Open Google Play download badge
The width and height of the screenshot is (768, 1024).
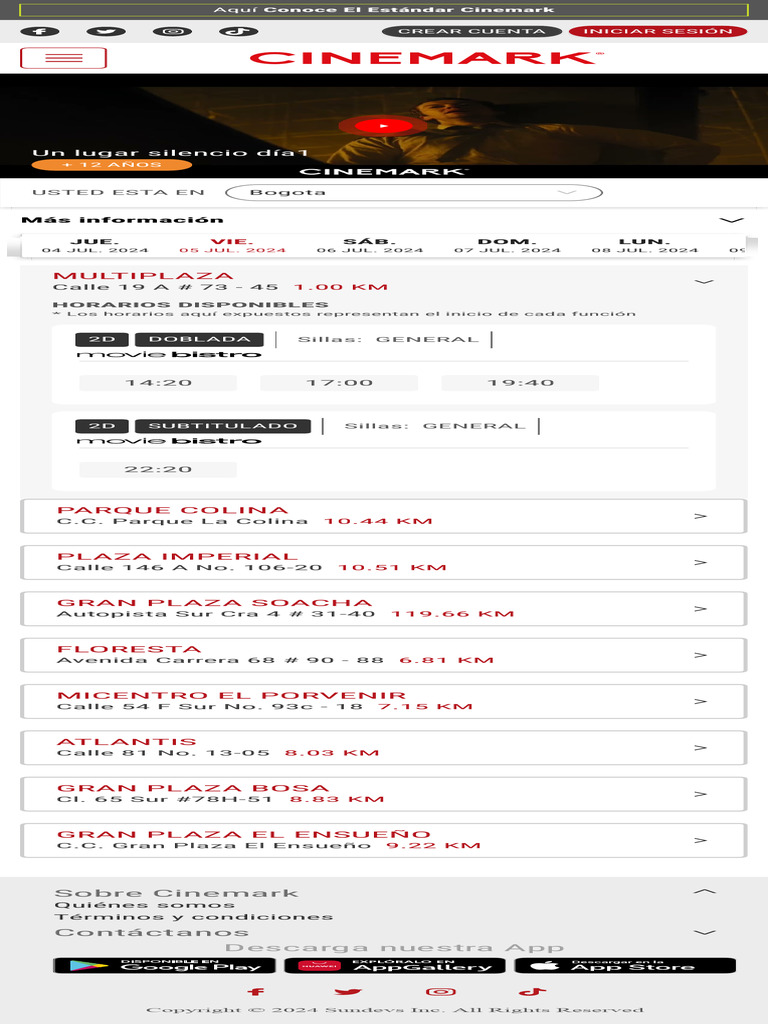(164, 965)
